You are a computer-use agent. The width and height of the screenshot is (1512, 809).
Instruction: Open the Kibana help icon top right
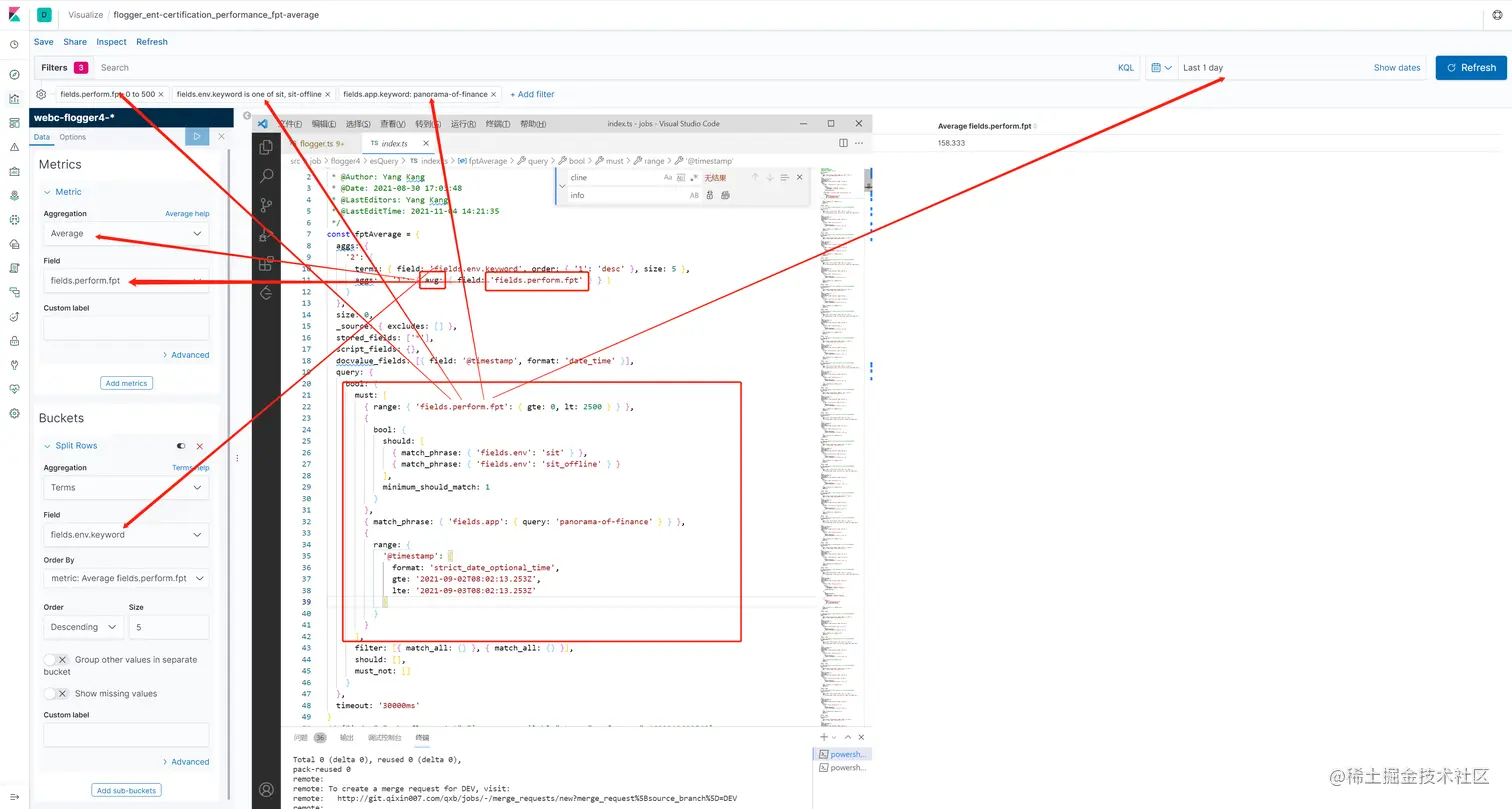(x=1497, y=16)
